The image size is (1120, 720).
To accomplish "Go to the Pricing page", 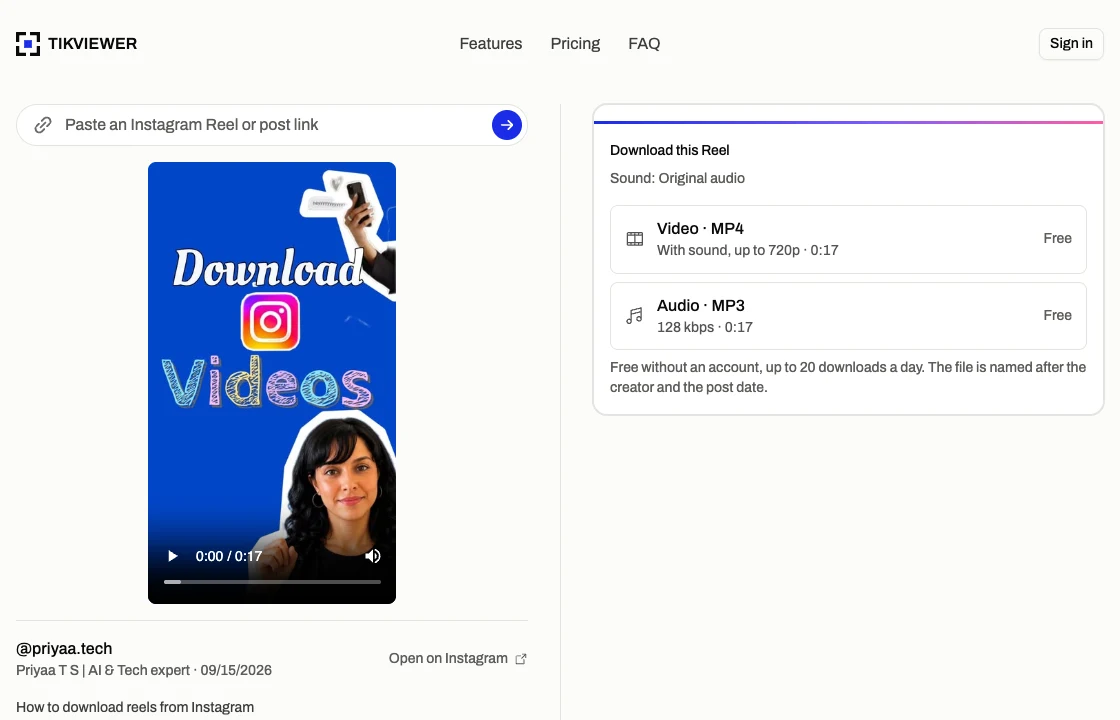I will [575, 44].
